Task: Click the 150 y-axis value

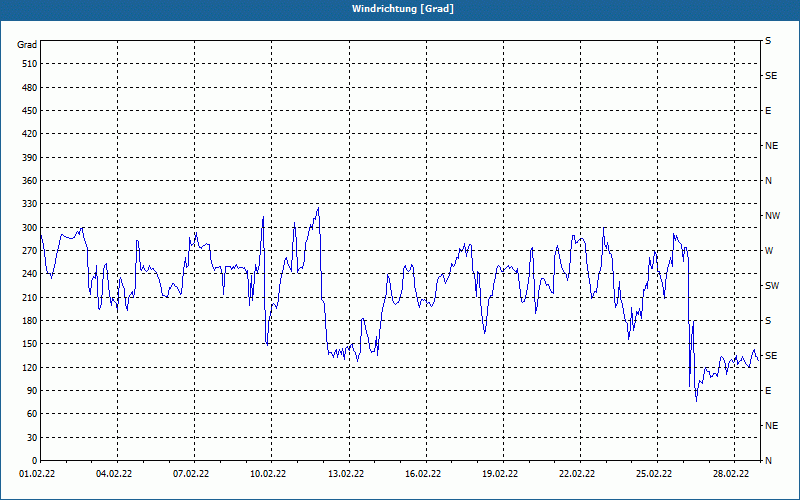Action: (29, 344)
